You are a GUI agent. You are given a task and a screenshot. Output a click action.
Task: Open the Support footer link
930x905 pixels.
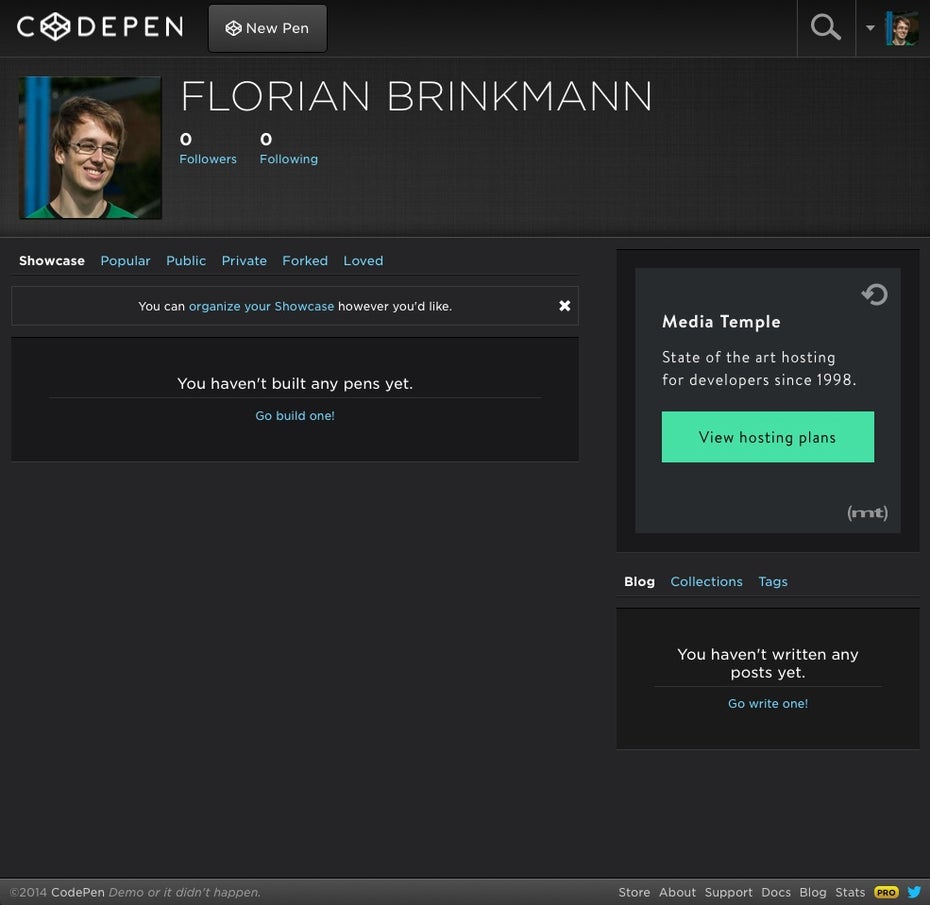[728, 893]
